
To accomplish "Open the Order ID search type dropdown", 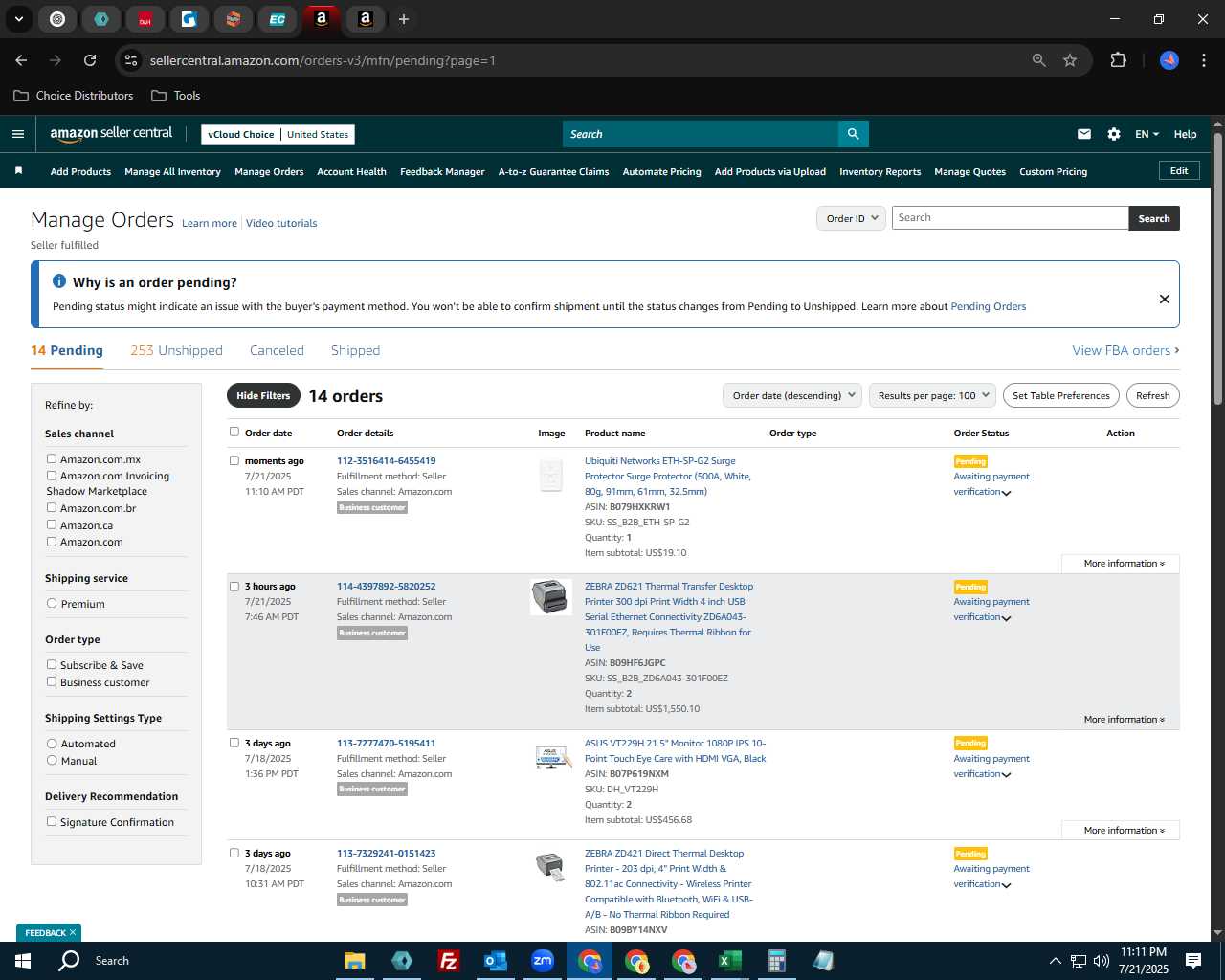I will (x=851, y=218).
